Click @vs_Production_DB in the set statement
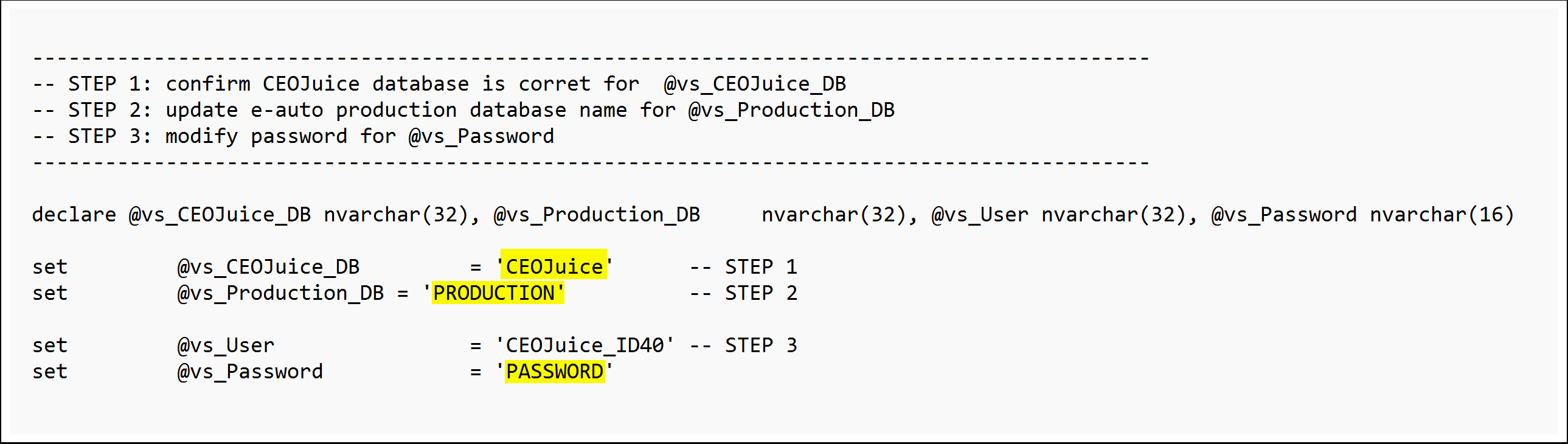This screenshot has height=444, width=1568. [x=280, y=293]
